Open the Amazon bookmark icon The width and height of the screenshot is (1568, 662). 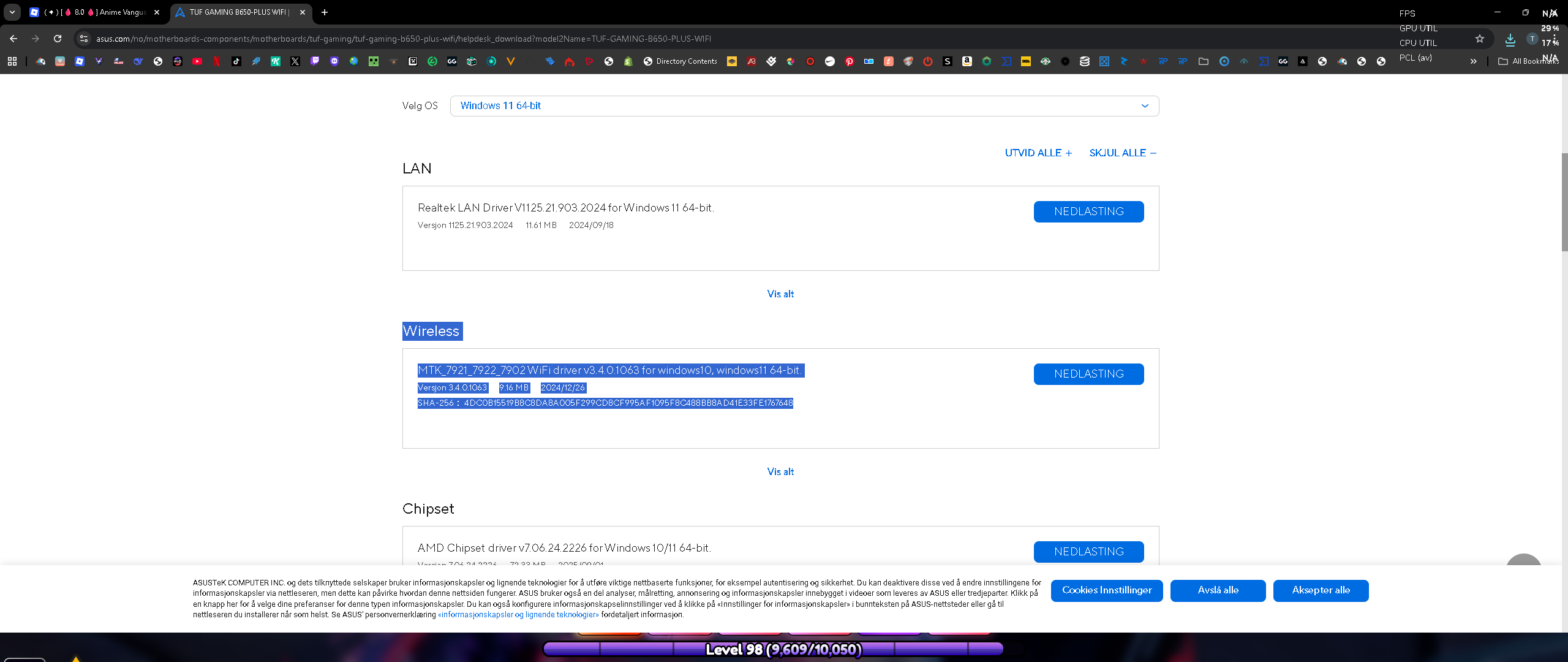pyautogui.click(x=967, y=61)
